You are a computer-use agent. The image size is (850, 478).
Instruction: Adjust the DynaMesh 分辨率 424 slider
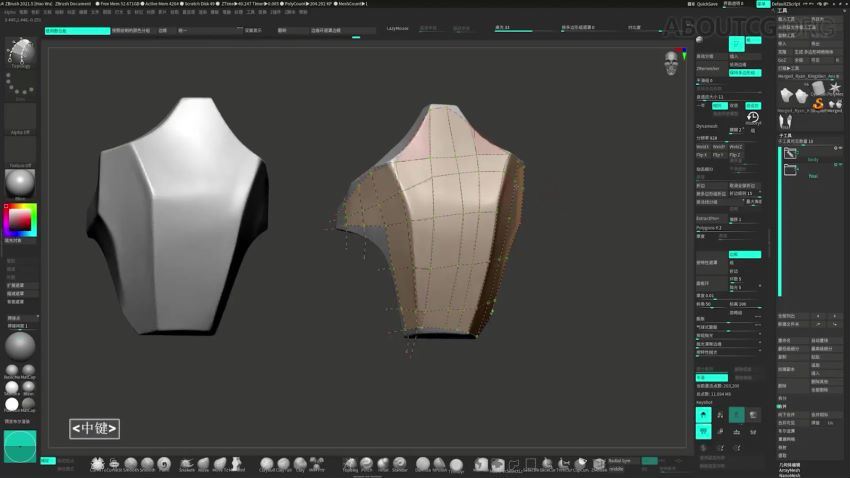pos(728,139)
